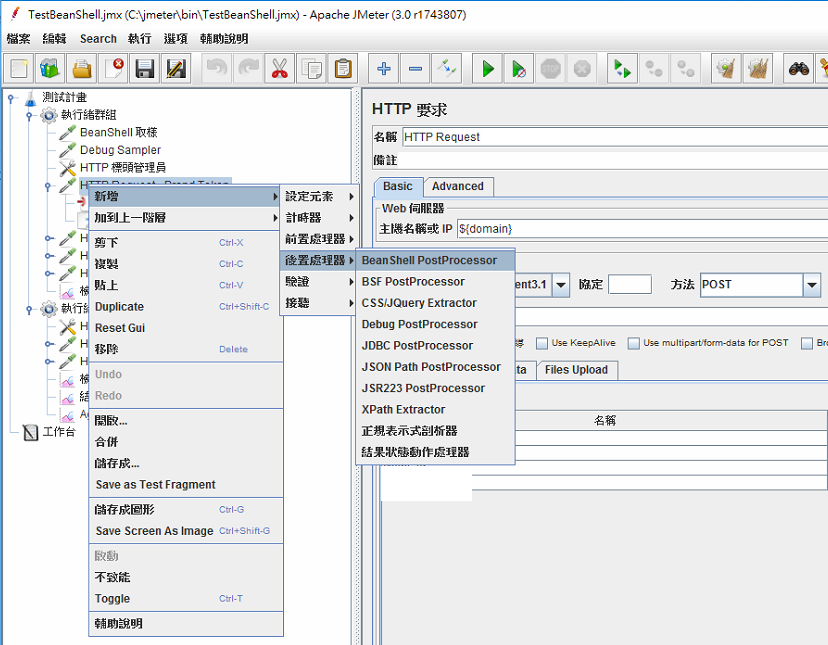Open Search with binoculars icon
The height and width of the screenshot is (645, 828).
[798, 69]
